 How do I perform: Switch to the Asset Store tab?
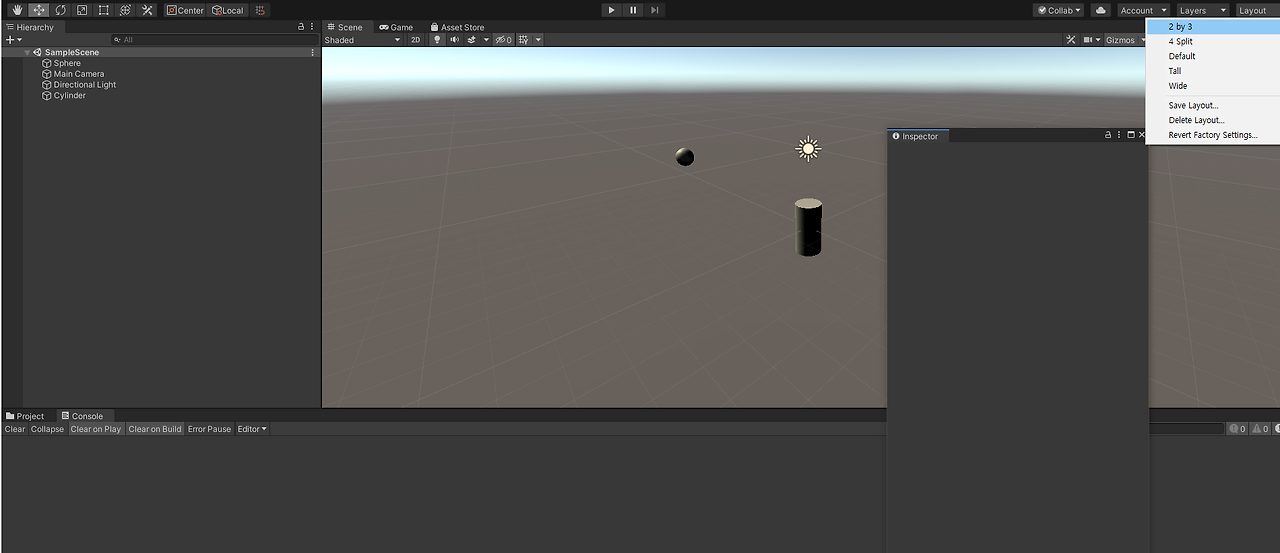tap(457, 27)
